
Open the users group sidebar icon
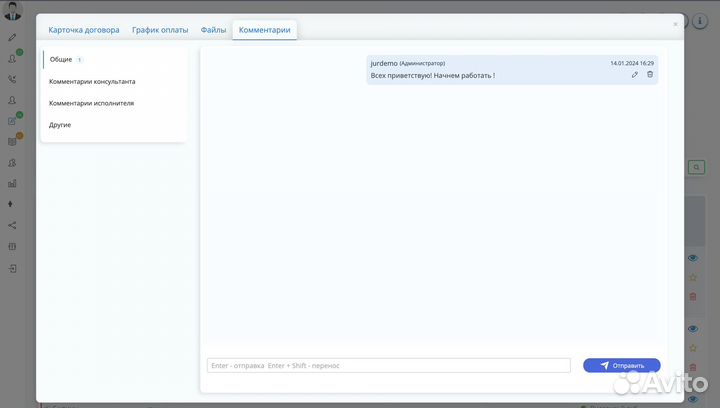pyautogui.click(x=12, y=163)
